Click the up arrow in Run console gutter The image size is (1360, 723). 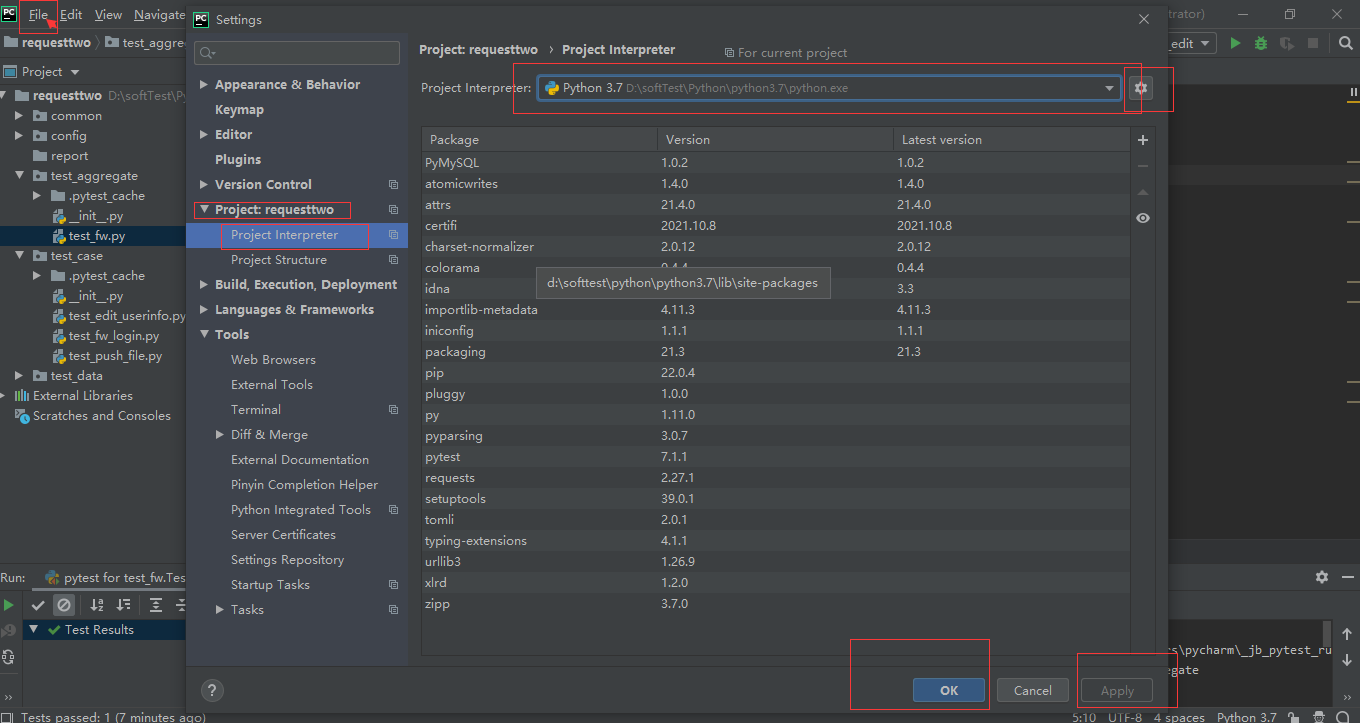(x=1347, y=634)
